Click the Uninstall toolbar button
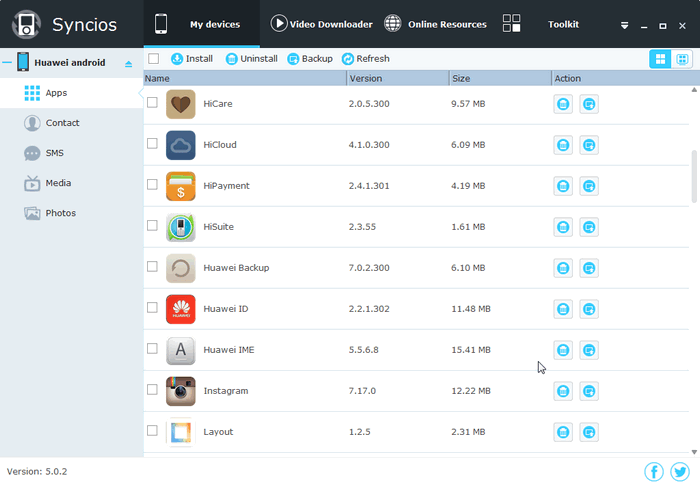Screen dimensions: 700x487 coord(251,58)
